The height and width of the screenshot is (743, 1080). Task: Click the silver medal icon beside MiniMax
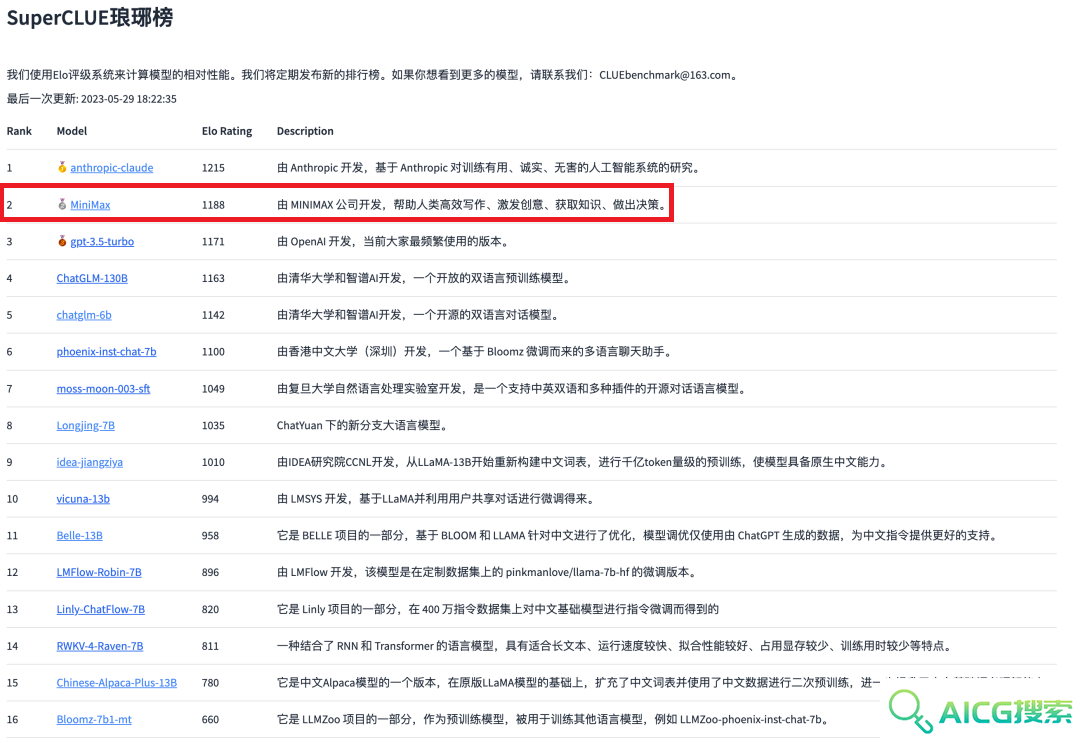pyautogui.click(x=62, y=204)
